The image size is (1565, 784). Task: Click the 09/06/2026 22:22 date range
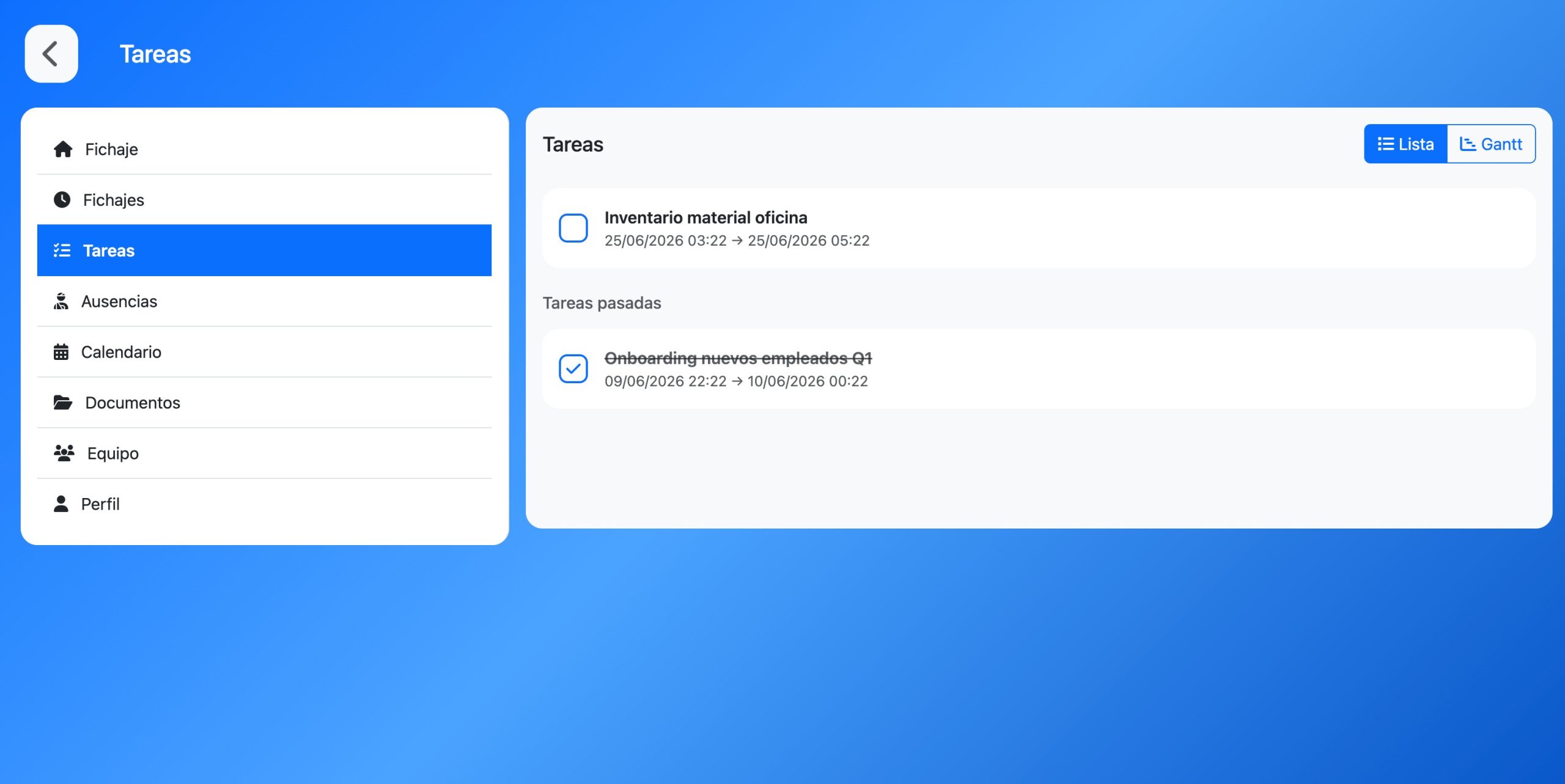(x=736, y=381)
